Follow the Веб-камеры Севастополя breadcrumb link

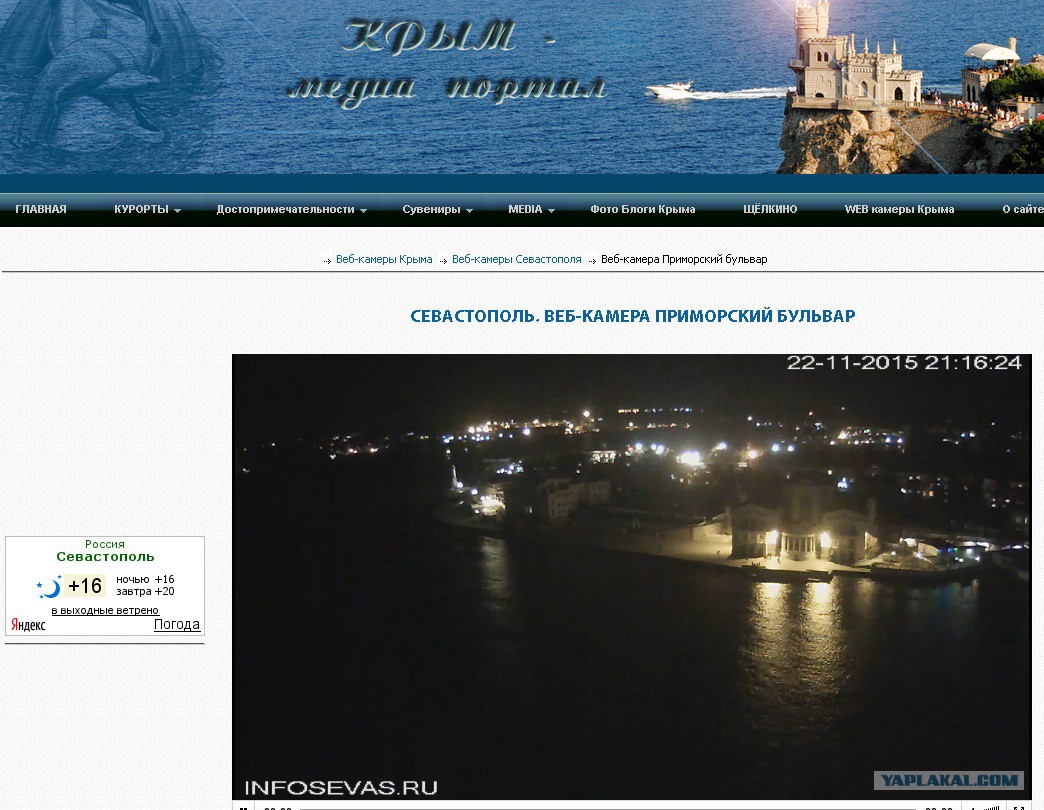(516, 260)
